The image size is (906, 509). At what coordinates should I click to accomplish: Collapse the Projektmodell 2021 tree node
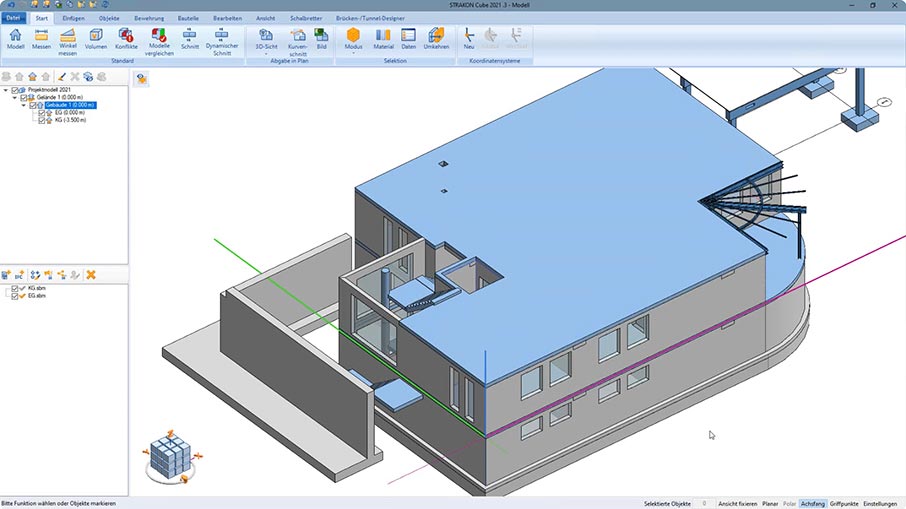(6, 90)
